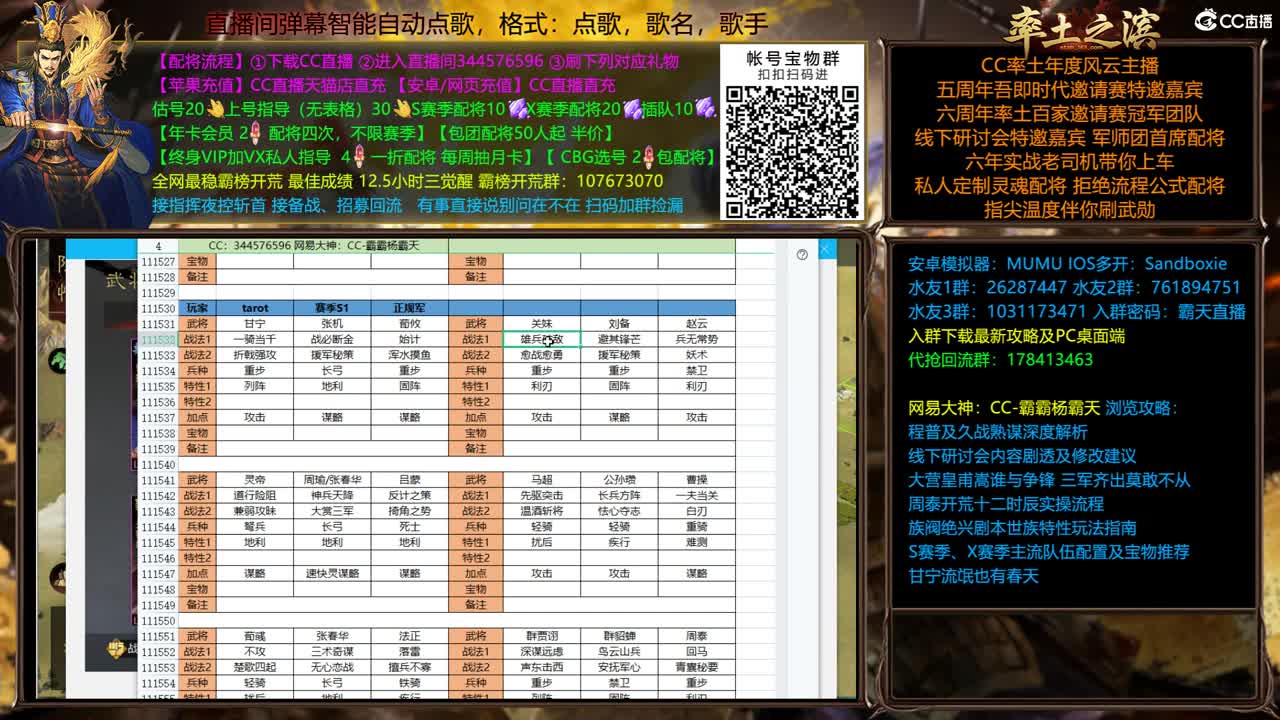Click the '白刃' cell
The width and height of the screenshot is (1280, 720).
tap(696, 511)
